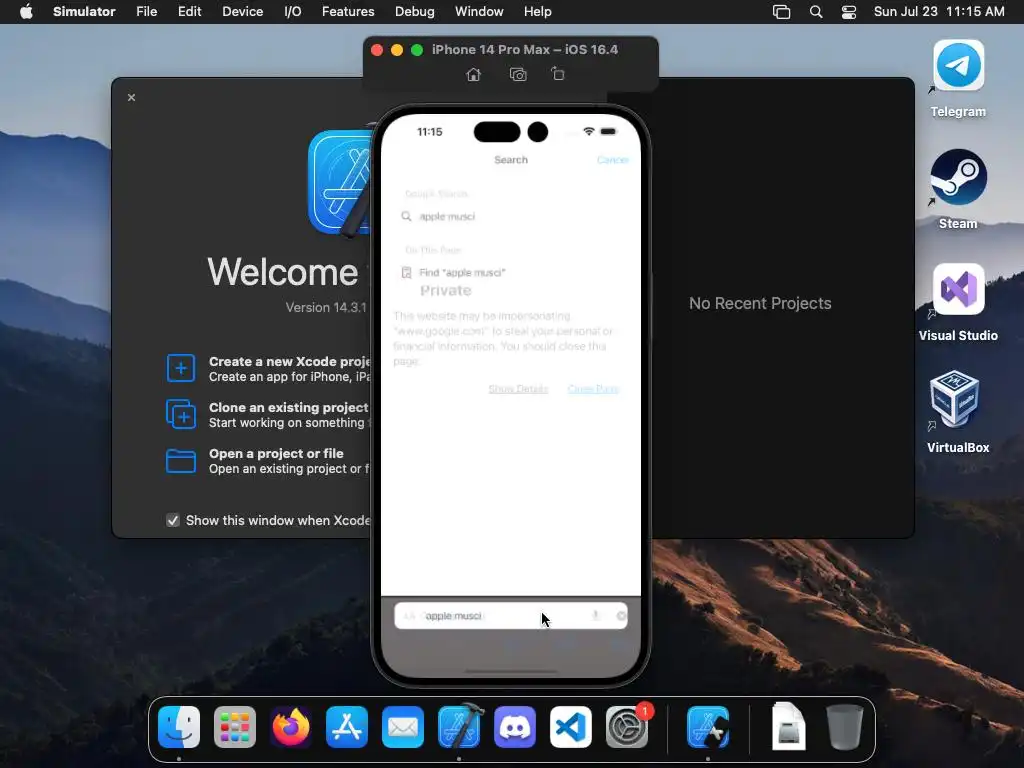Screen dimensions: 1024x768
Task: Open the Help menu
Action: (537, 12)
